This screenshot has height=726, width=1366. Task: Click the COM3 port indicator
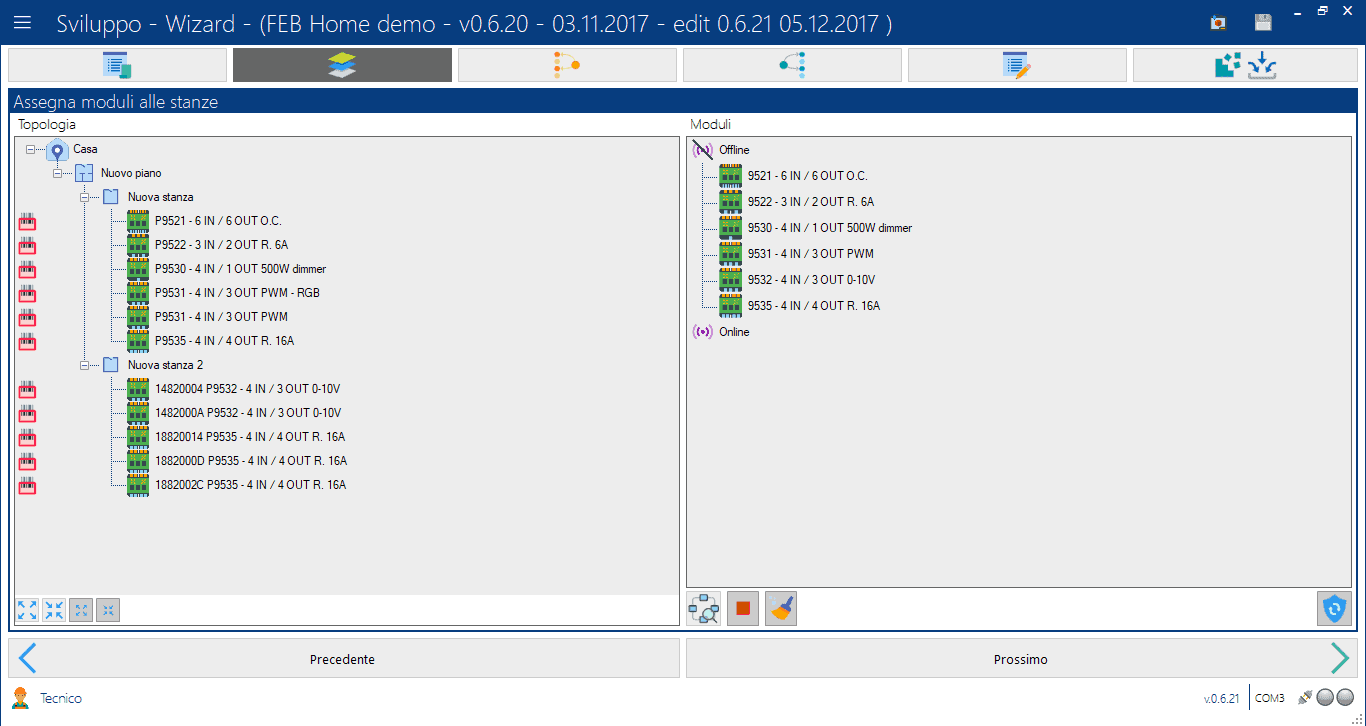click(1271, 699)
